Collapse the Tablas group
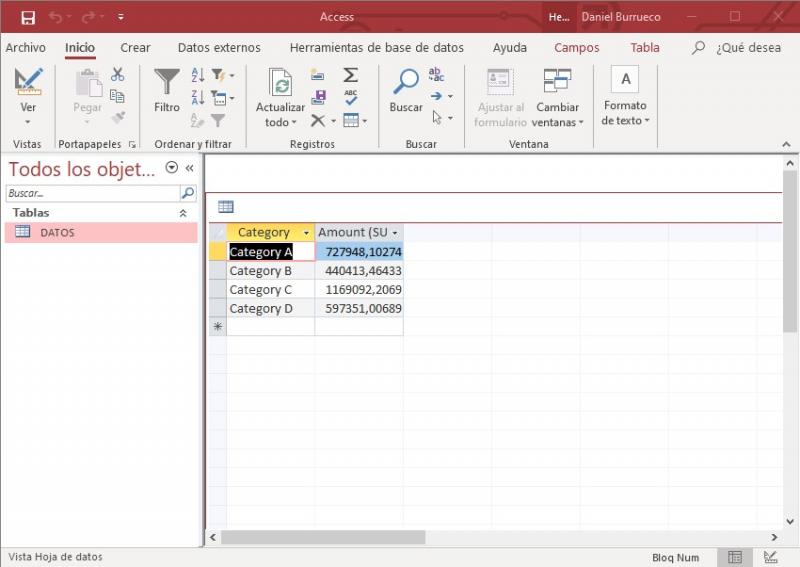The image size is (800, 567). tap(183, 213)
